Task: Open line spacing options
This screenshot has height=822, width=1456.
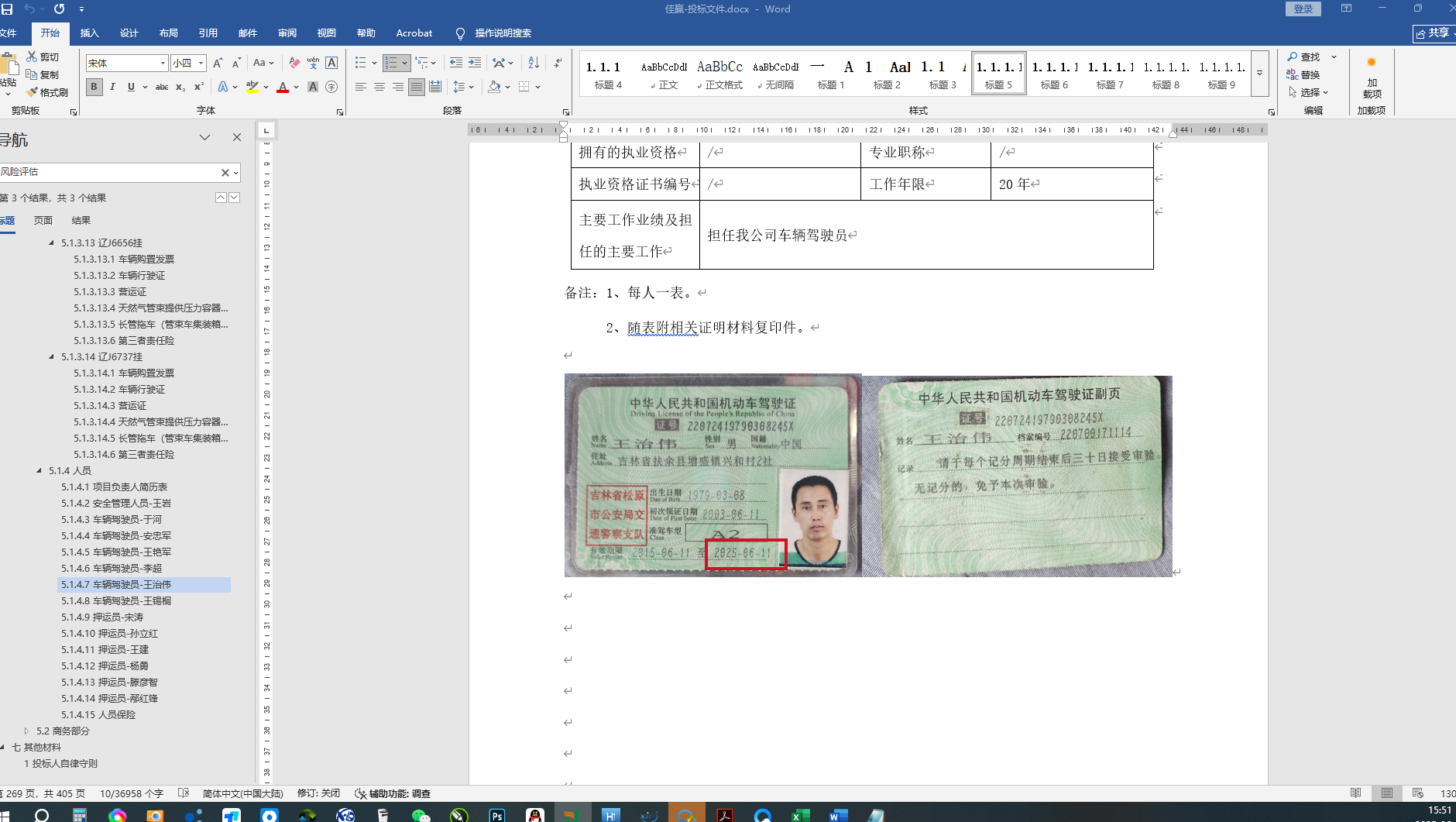Action: 462,87
